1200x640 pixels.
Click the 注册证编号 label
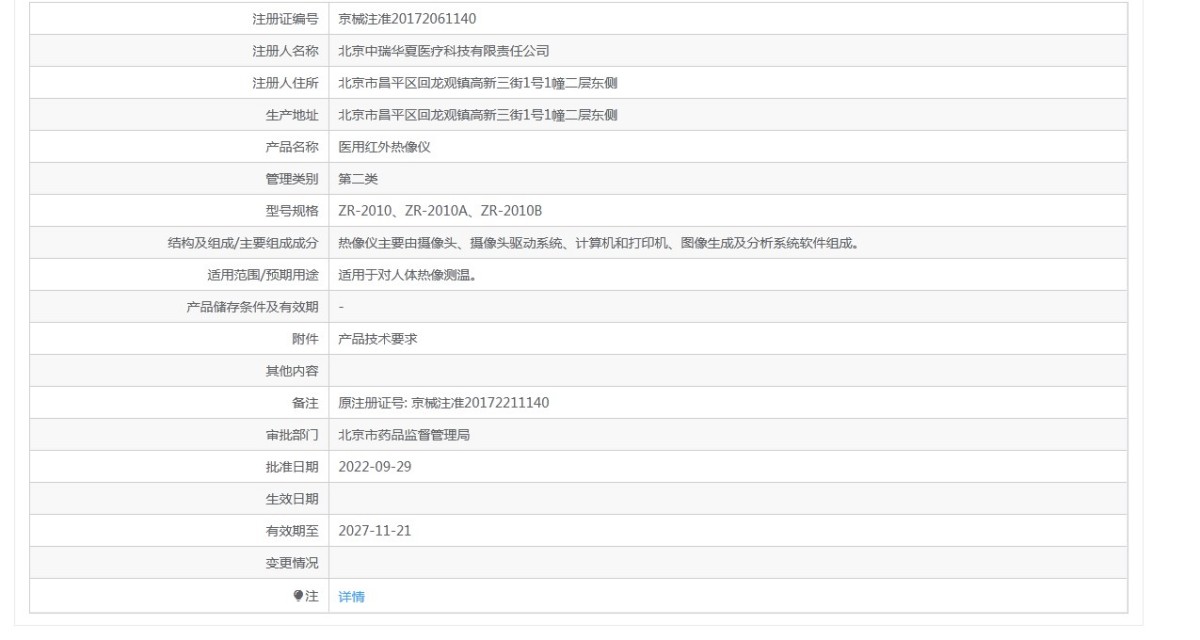coord(285,19)
